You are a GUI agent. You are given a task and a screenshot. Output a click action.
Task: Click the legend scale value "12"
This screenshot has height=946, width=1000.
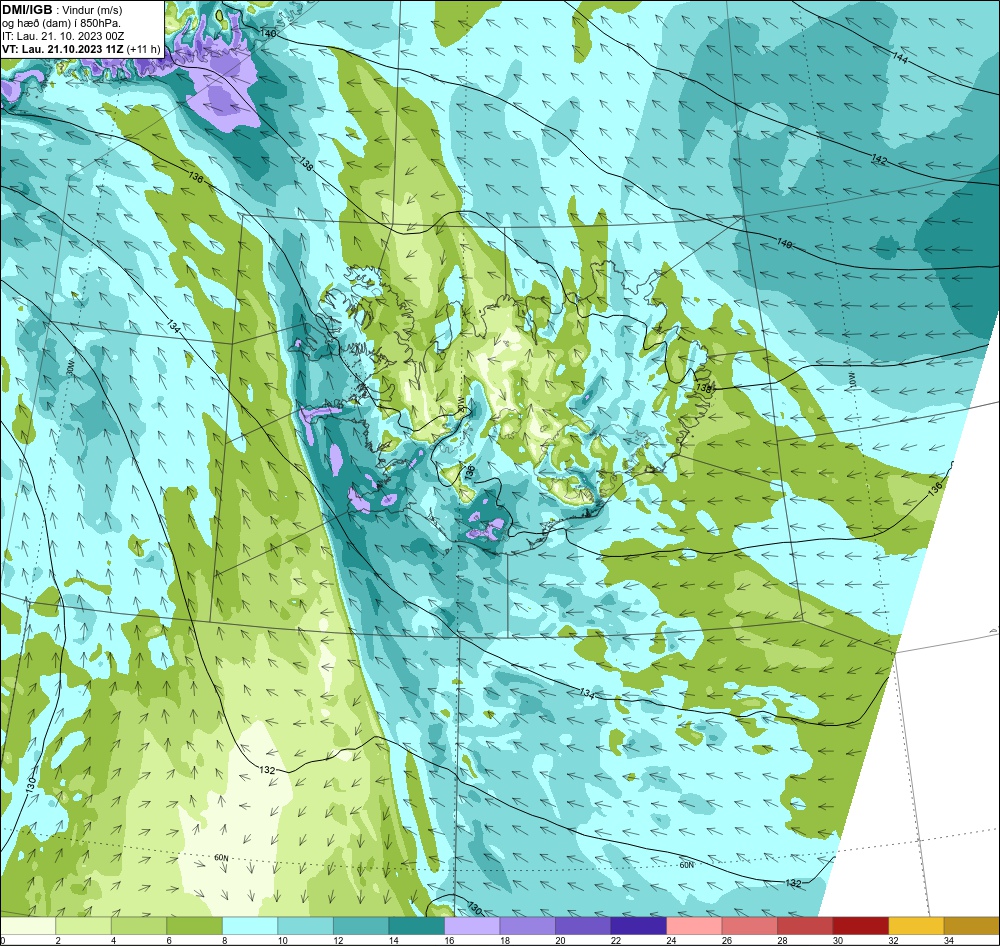click(338, 940)
